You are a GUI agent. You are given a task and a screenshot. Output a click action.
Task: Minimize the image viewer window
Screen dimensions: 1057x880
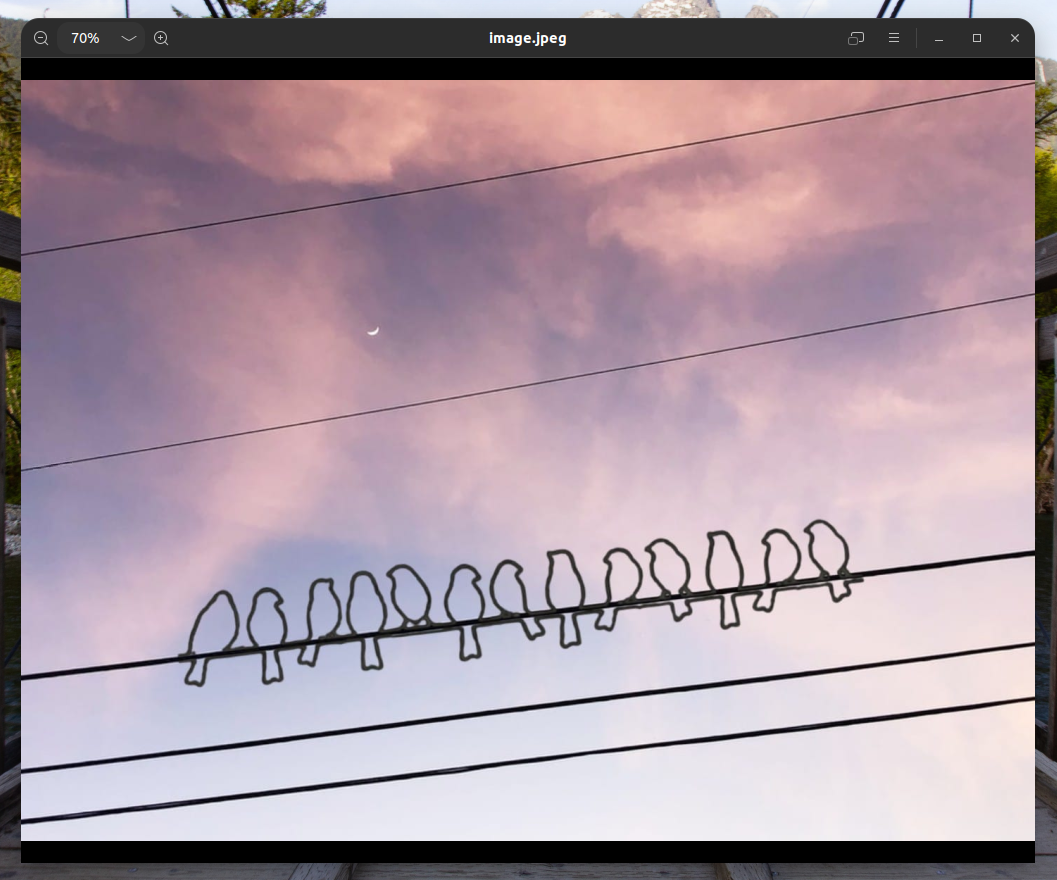pos(939,38)
